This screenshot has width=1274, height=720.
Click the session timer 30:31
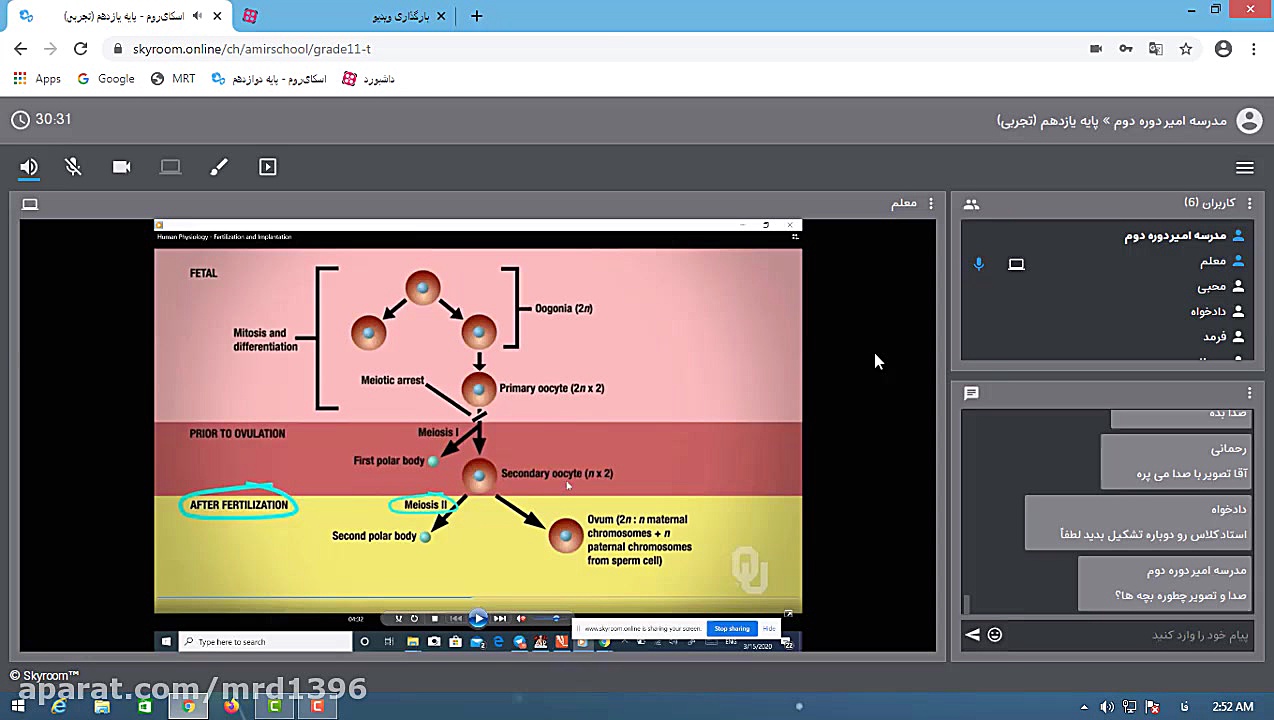tap(53, 119)
